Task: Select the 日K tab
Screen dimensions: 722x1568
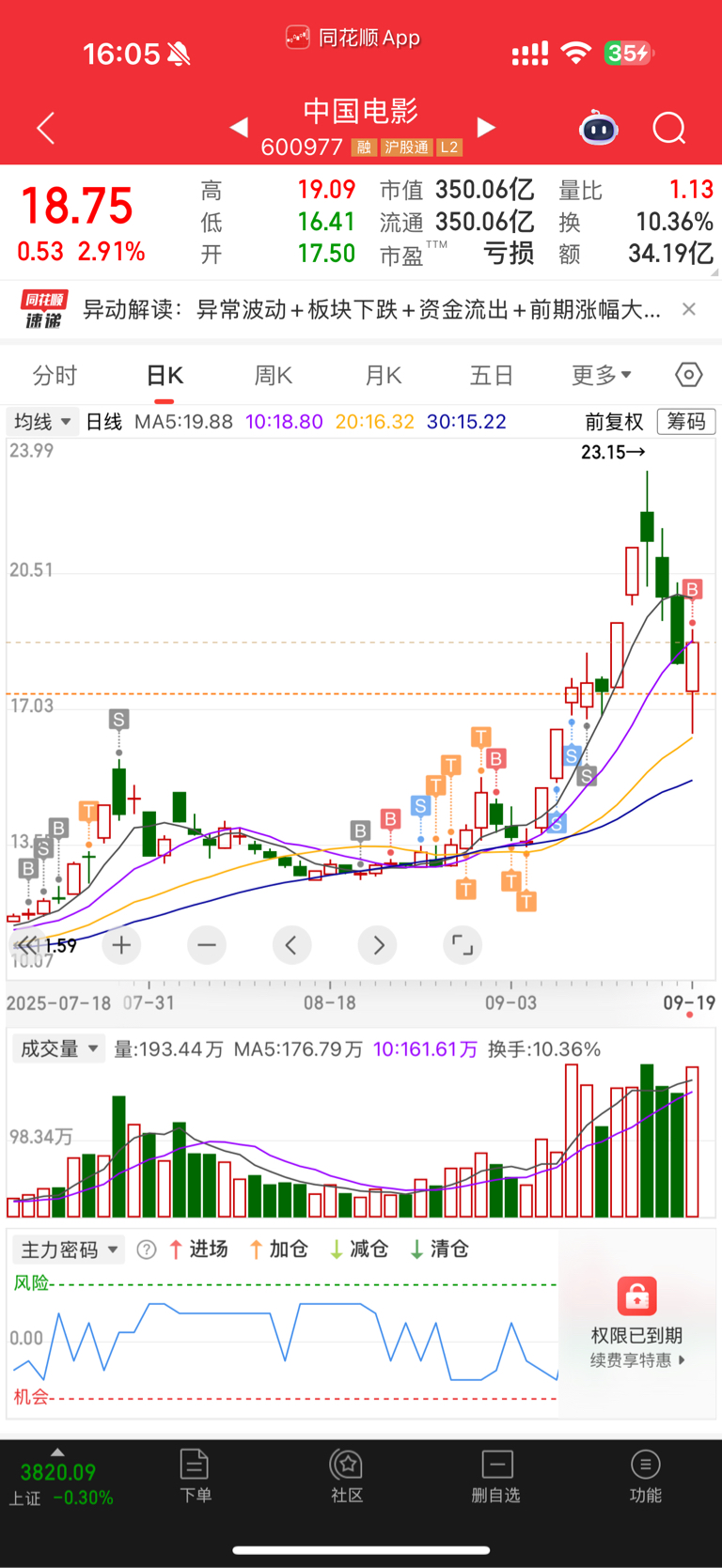Action: click(165, 376)
